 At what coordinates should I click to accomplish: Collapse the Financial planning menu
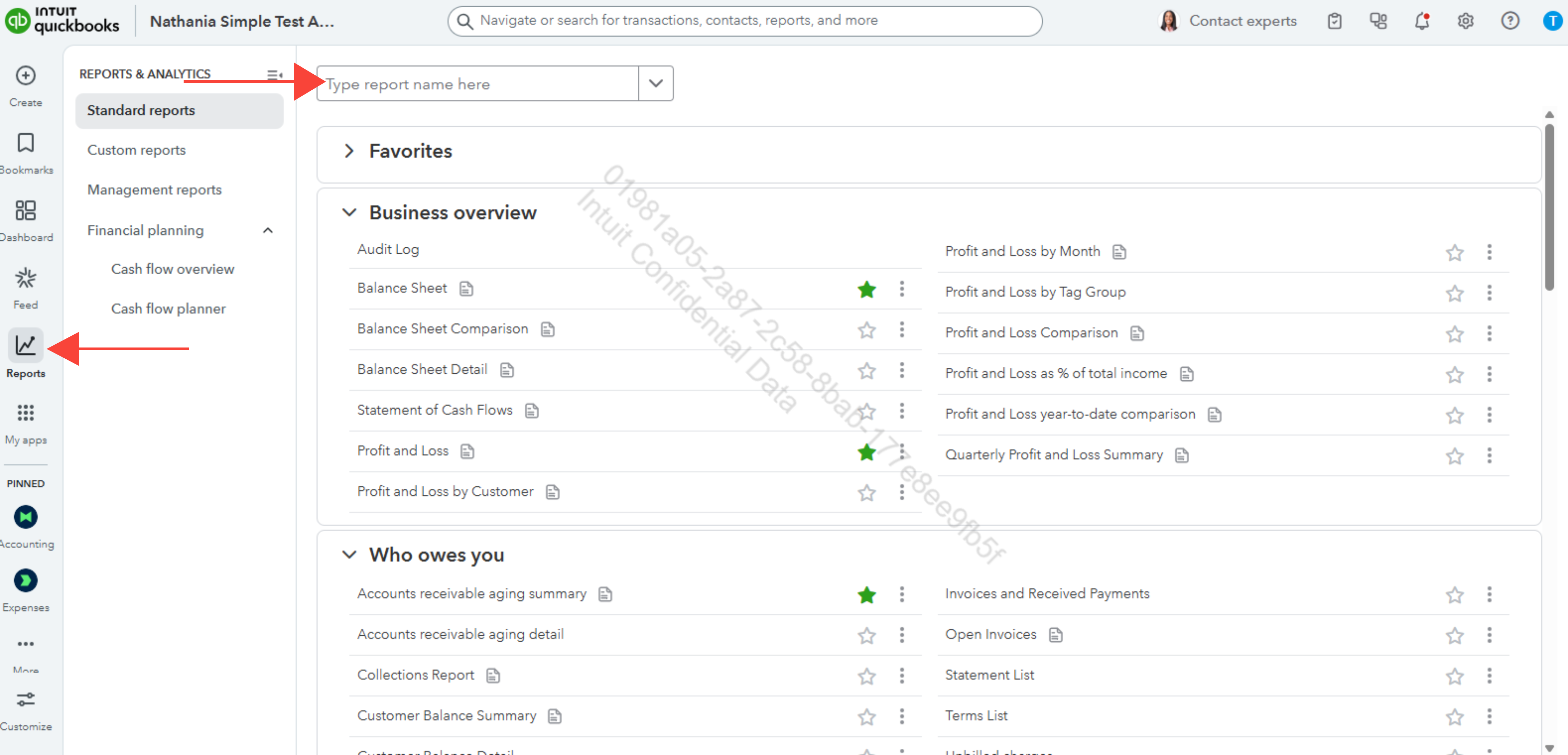268,231
